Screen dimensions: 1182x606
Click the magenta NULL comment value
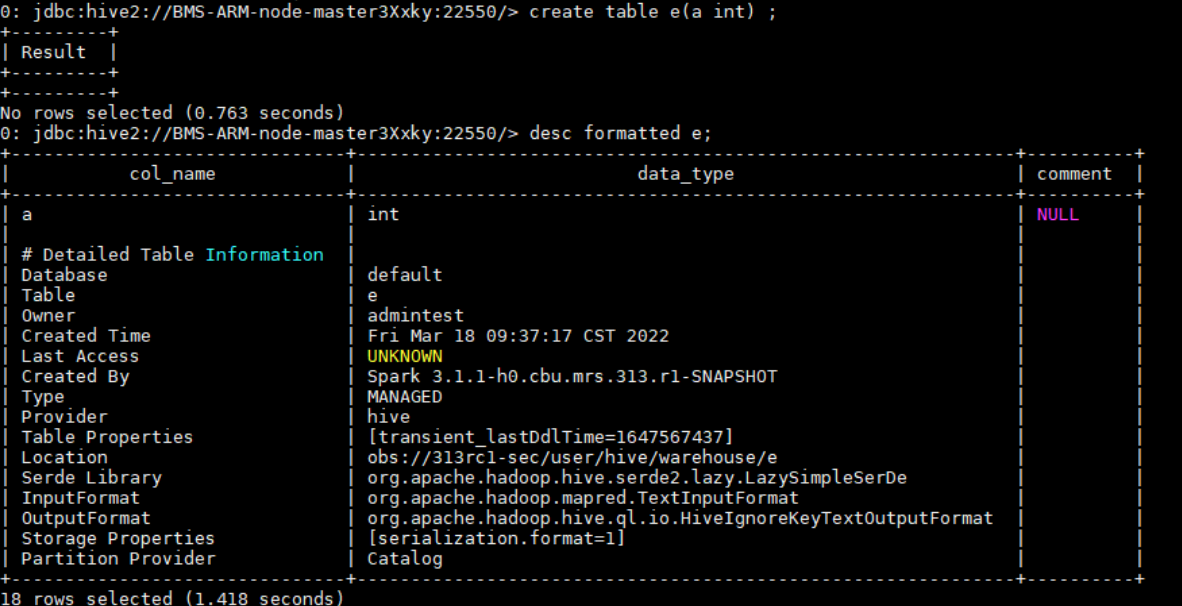[x=1058, y=215]
